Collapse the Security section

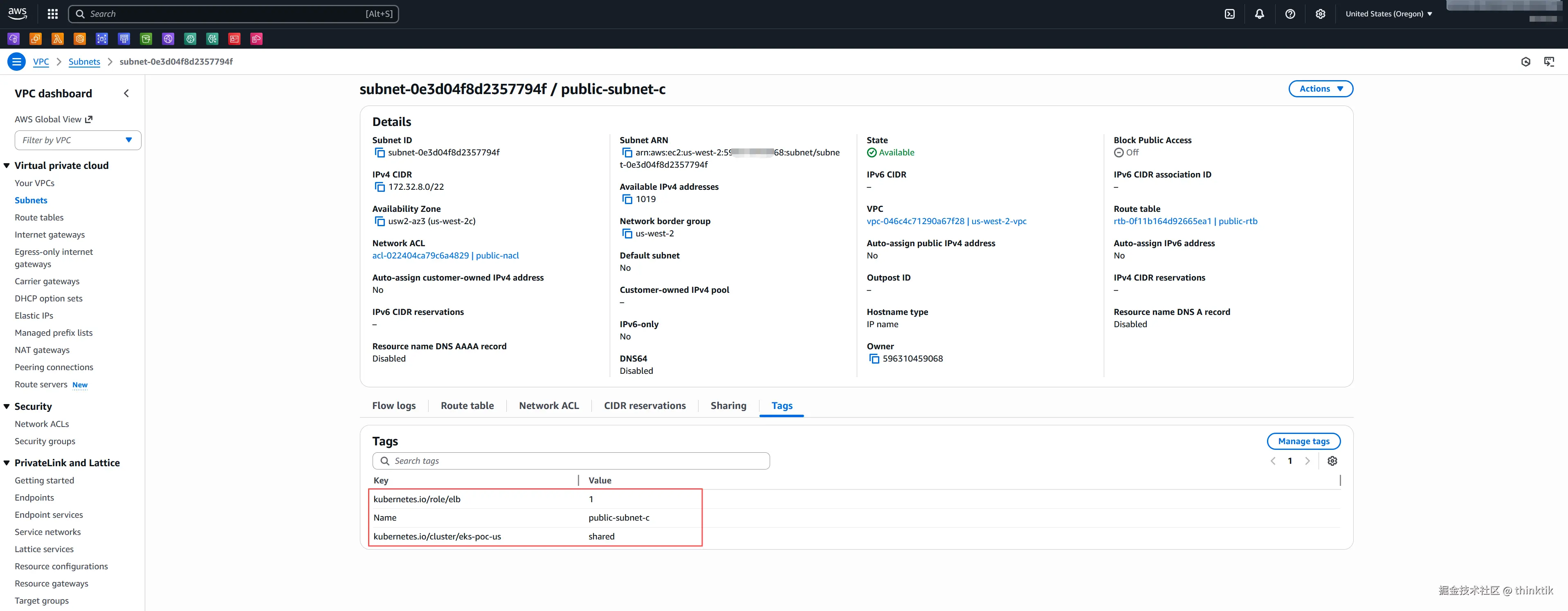point(7,407)
